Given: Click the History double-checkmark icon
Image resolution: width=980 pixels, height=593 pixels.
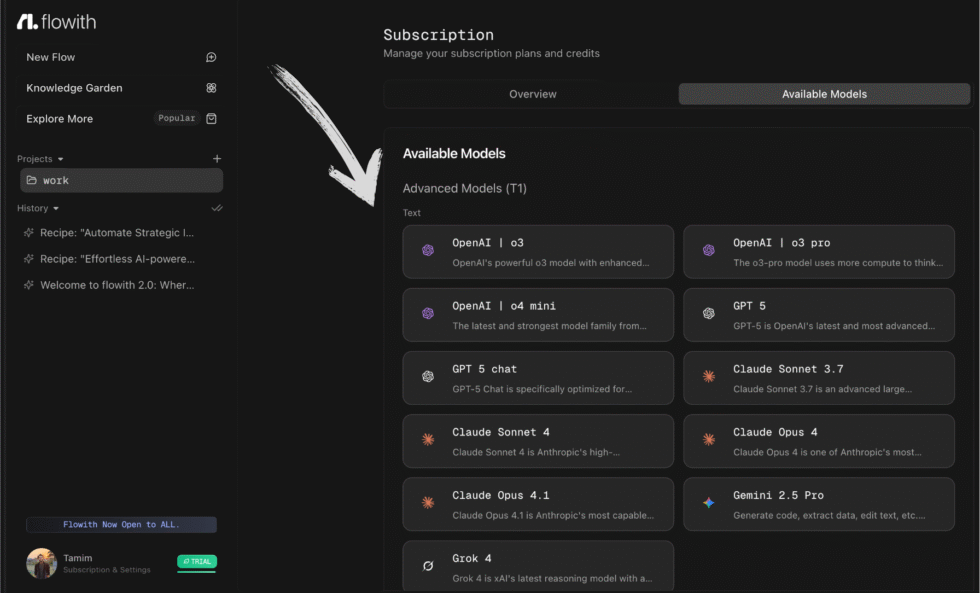Looking at the screenshot, I should click(x=217, y=208).
